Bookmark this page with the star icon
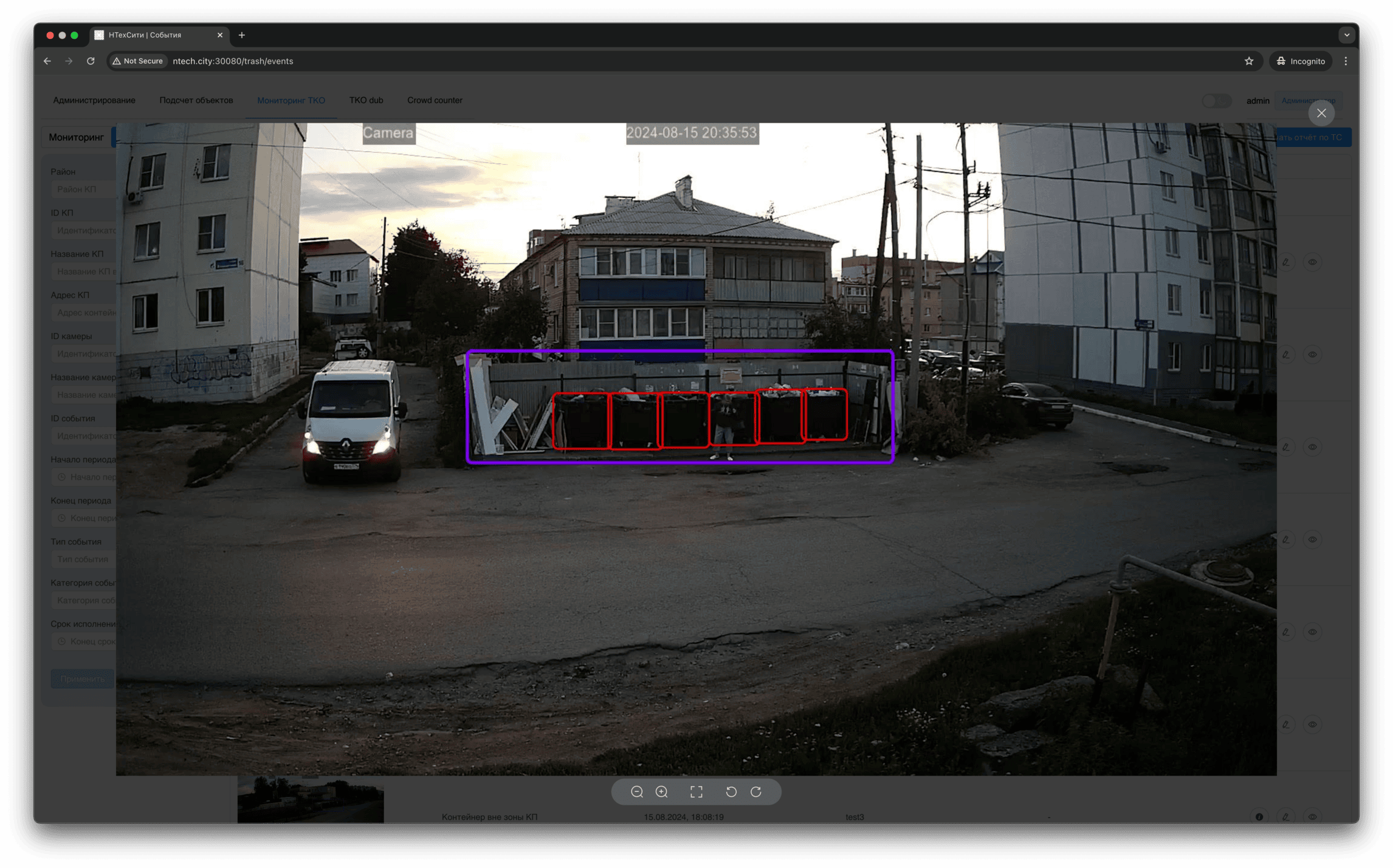This screenshot has width=1393, height=868. pos(1249,61)
